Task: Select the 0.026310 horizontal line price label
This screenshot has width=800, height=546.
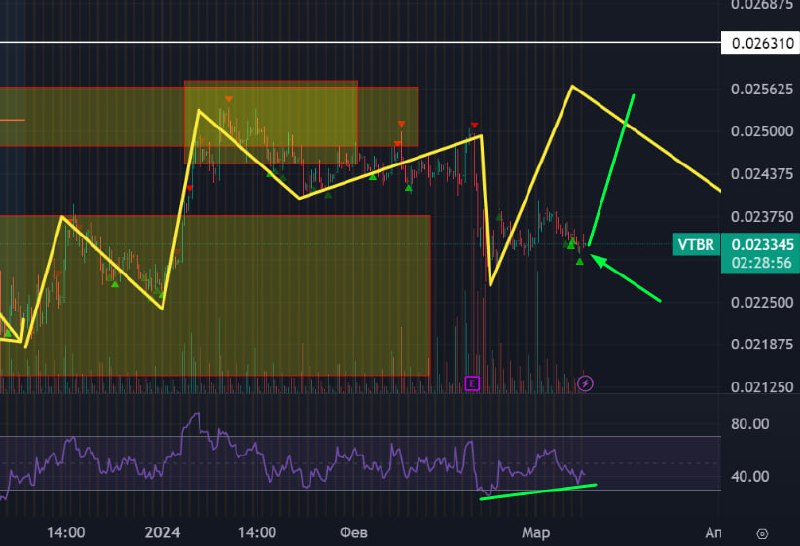Action: 760,43
